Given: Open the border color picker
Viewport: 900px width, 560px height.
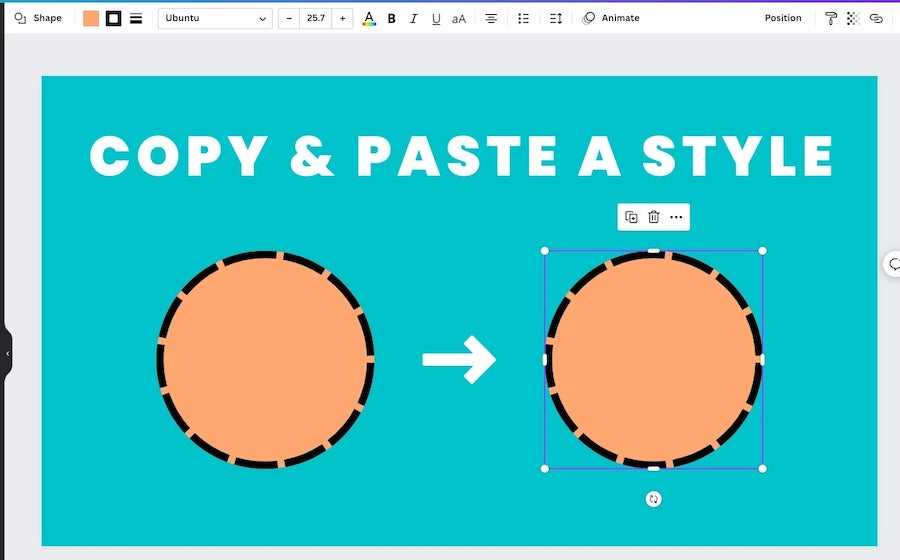Looking at the screenshot, I should (x=114, y=18).
